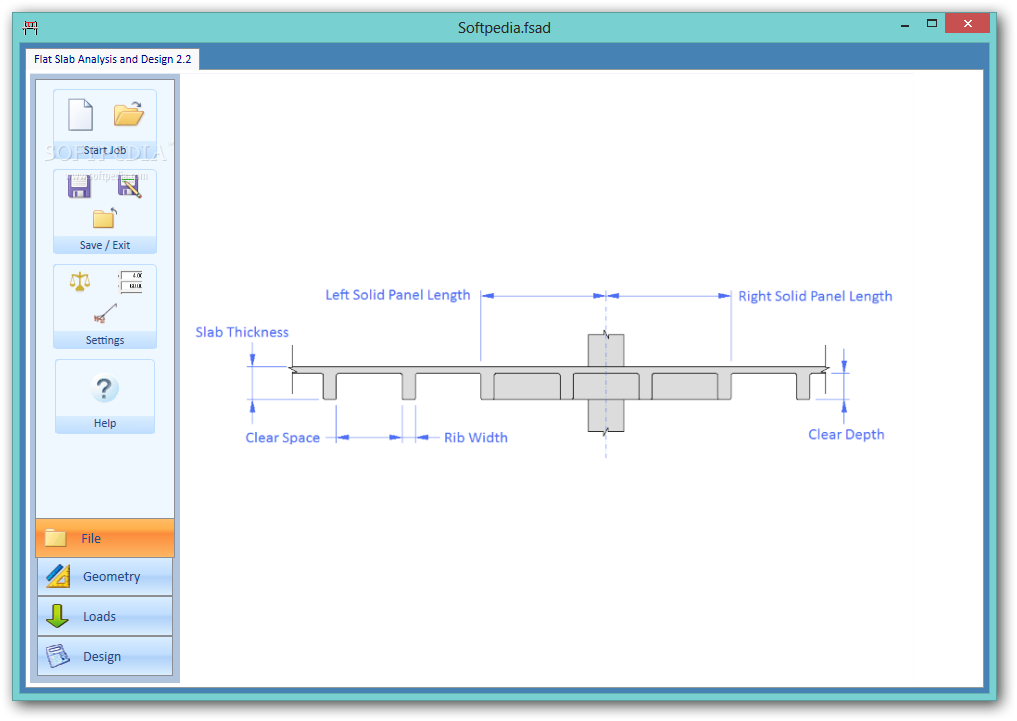
Task: Click the Slab Thickness label in the diagram
Action: [x=242, y=332]
